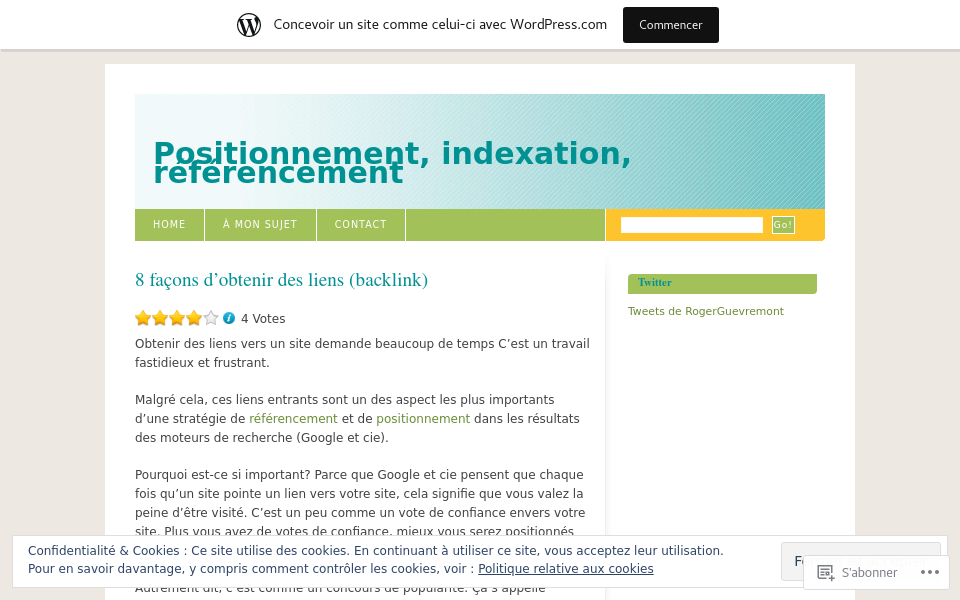Open the HOME menu item
The height and width of the screenshot is (600, 960).
coord(169,224)
